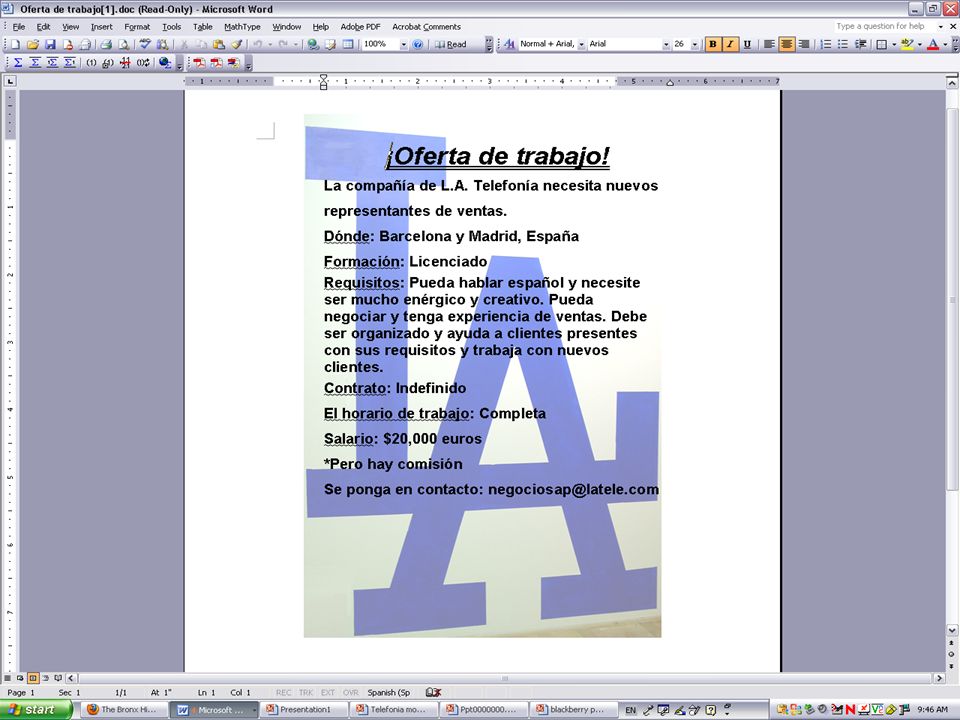Open the MathType menu
Screen dimensions: 960x720
point(242,27)
